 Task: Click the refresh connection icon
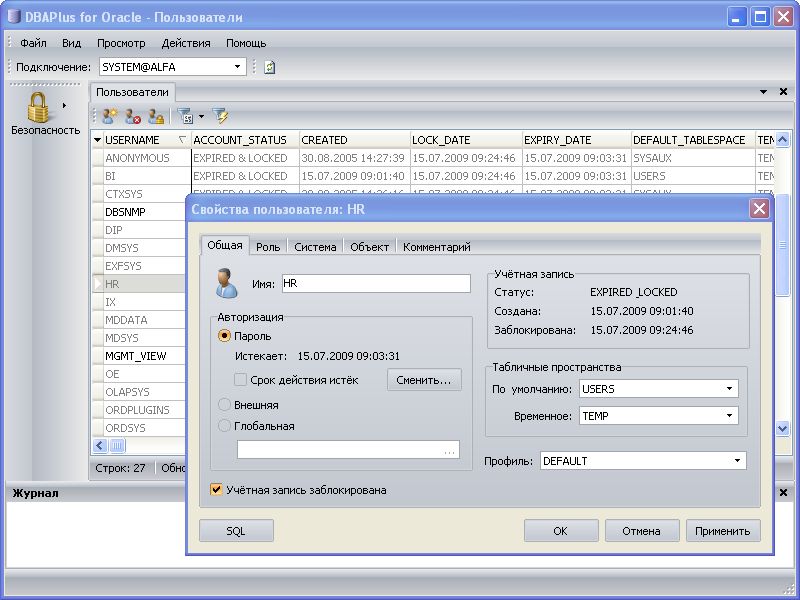coord(269,67)
